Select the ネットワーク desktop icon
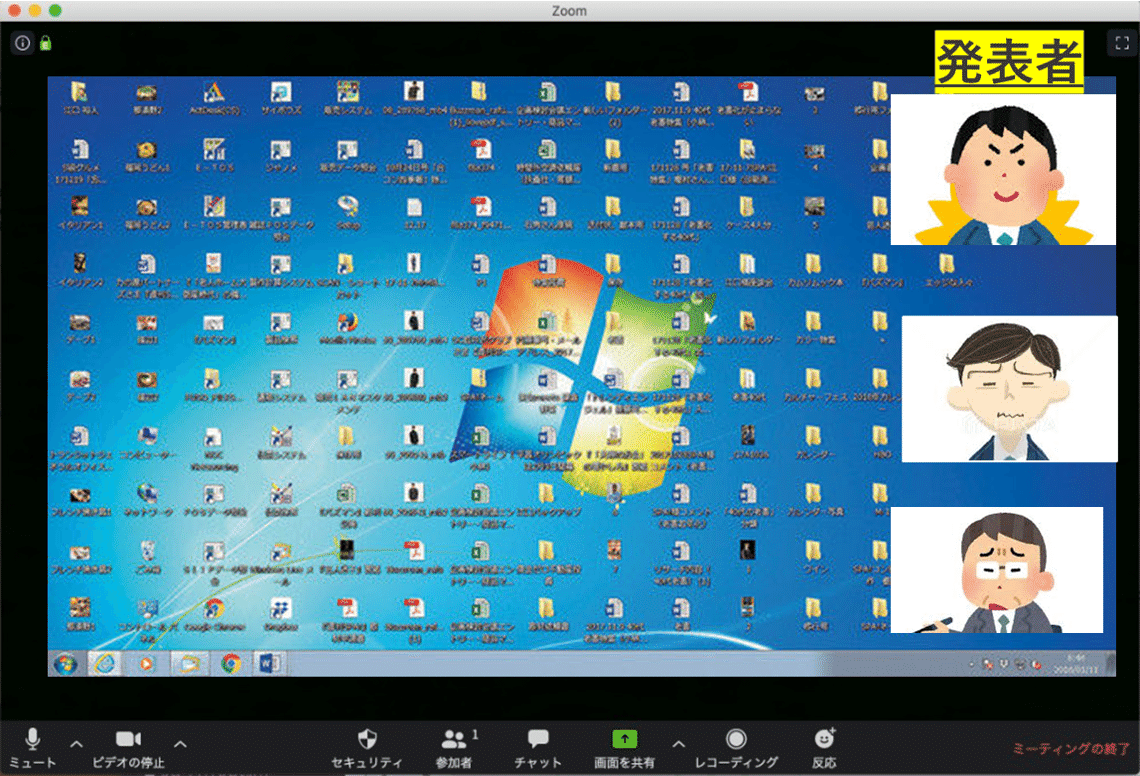1140x776 pixels. (x=147, y=500)
